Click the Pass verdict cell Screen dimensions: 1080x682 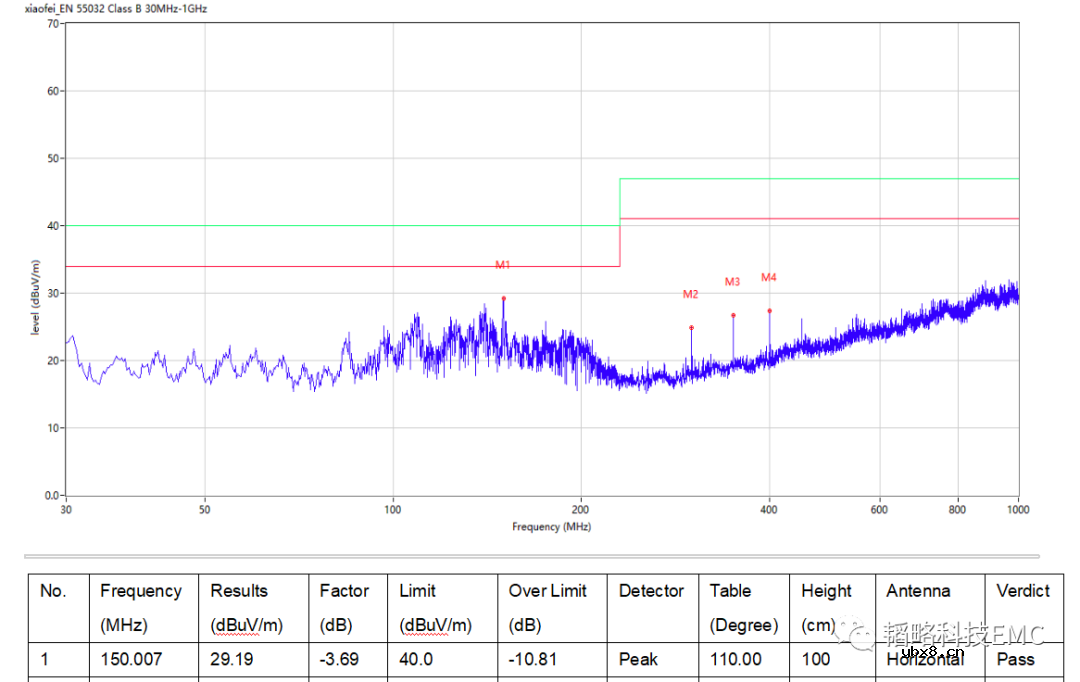1015,659
